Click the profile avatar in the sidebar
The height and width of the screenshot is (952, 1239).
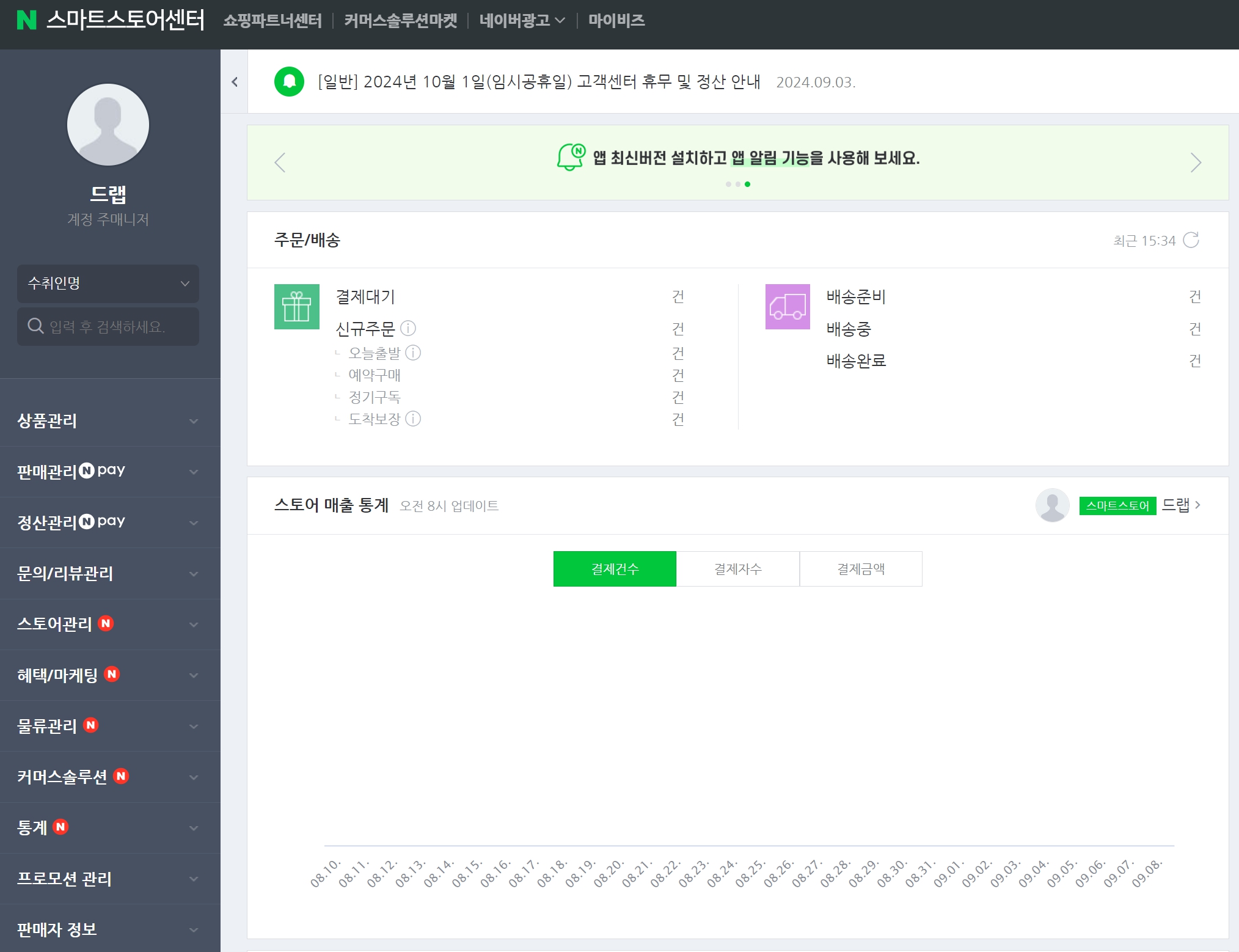pyautogui.click(x=108, y=125)
